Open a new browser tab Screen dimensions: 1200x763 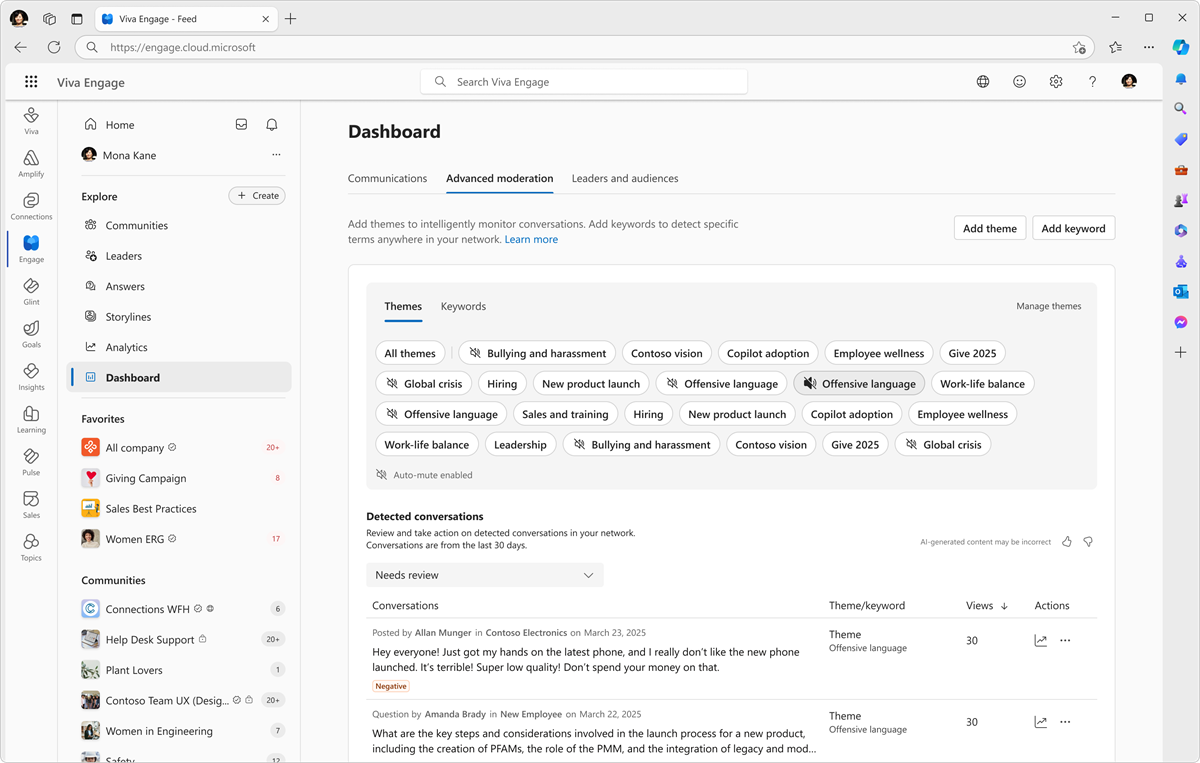(x=290, y=18)
